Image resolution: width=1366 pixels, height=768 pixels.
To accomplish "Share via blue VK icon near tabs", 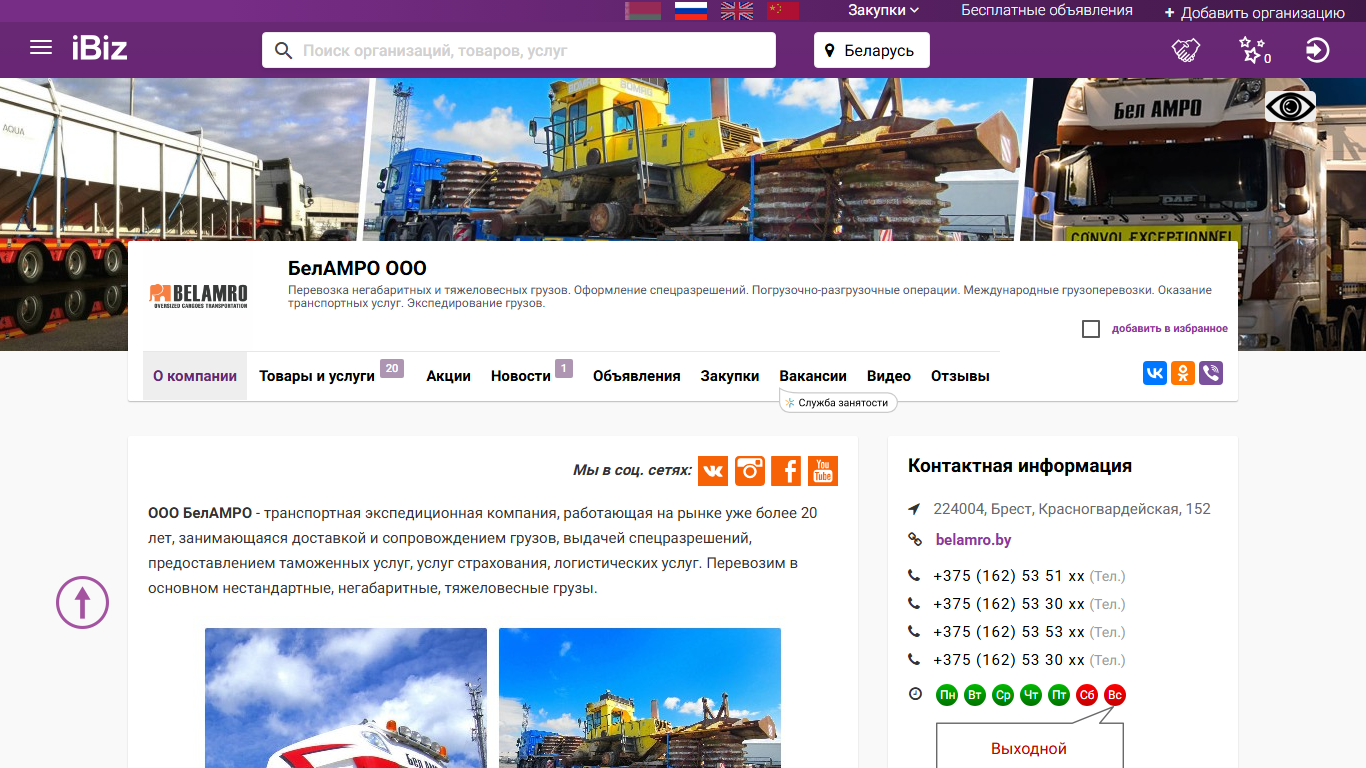I will (x=1155, y=373).
